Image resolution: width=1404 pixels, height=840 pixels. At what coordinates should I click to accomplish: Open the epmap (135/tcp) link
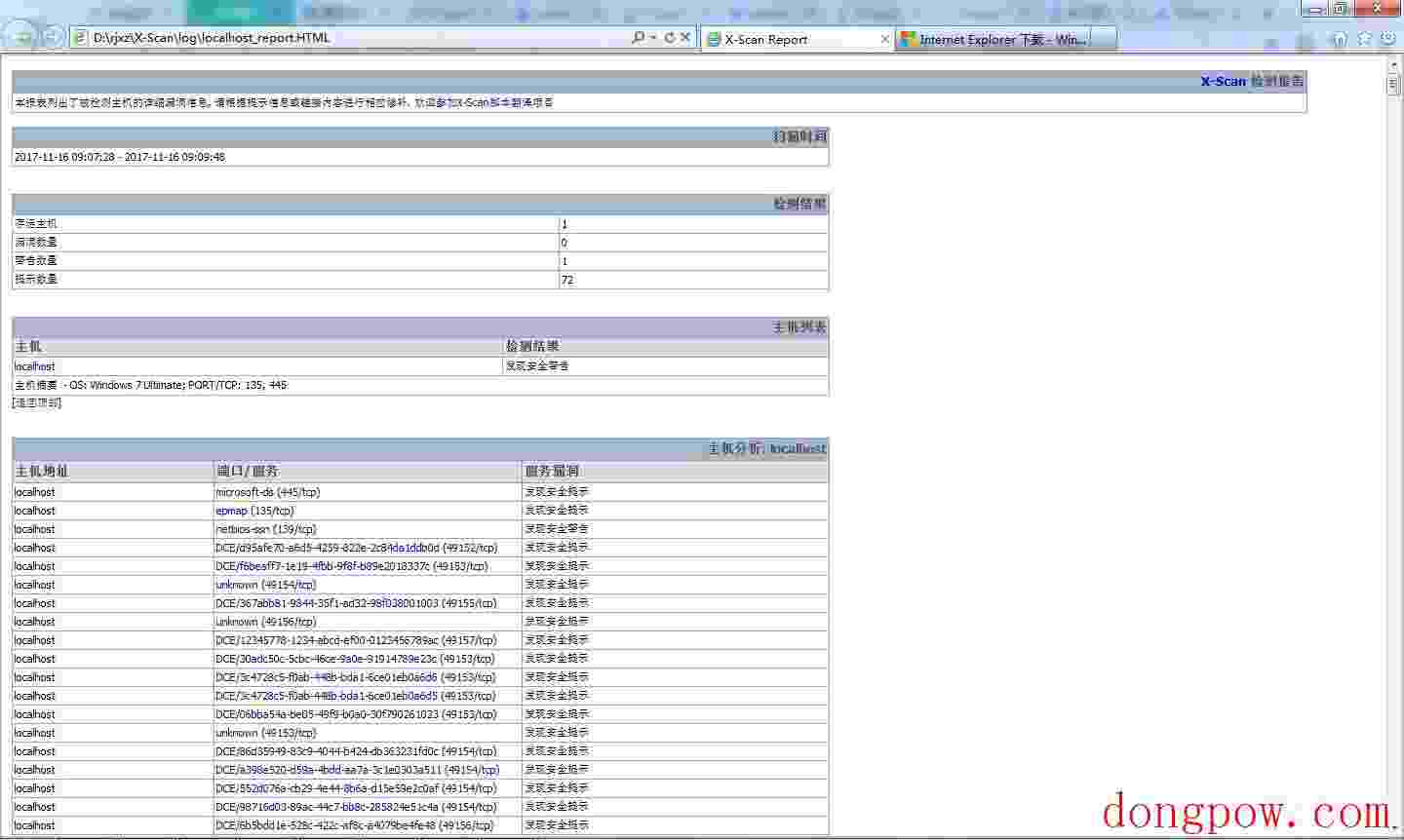tap(254, 511)
